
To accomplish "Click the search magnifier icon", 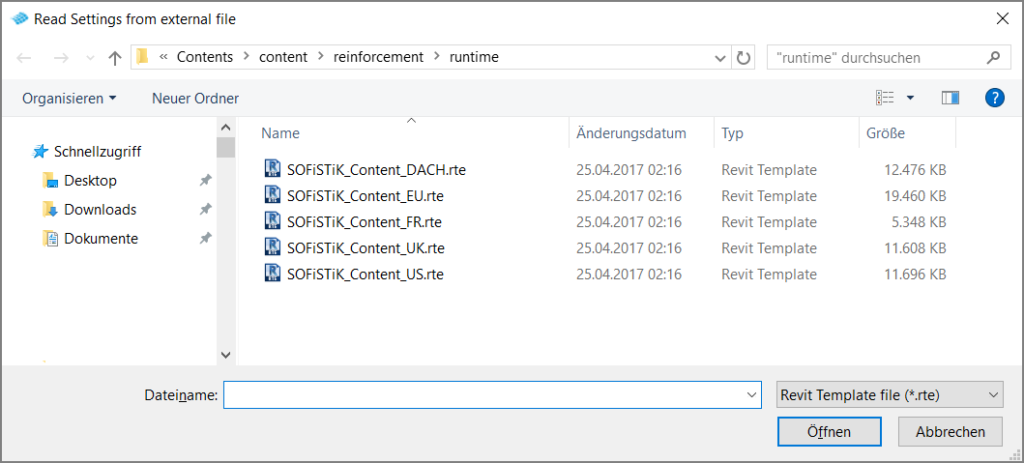I will tap(993, 57).
